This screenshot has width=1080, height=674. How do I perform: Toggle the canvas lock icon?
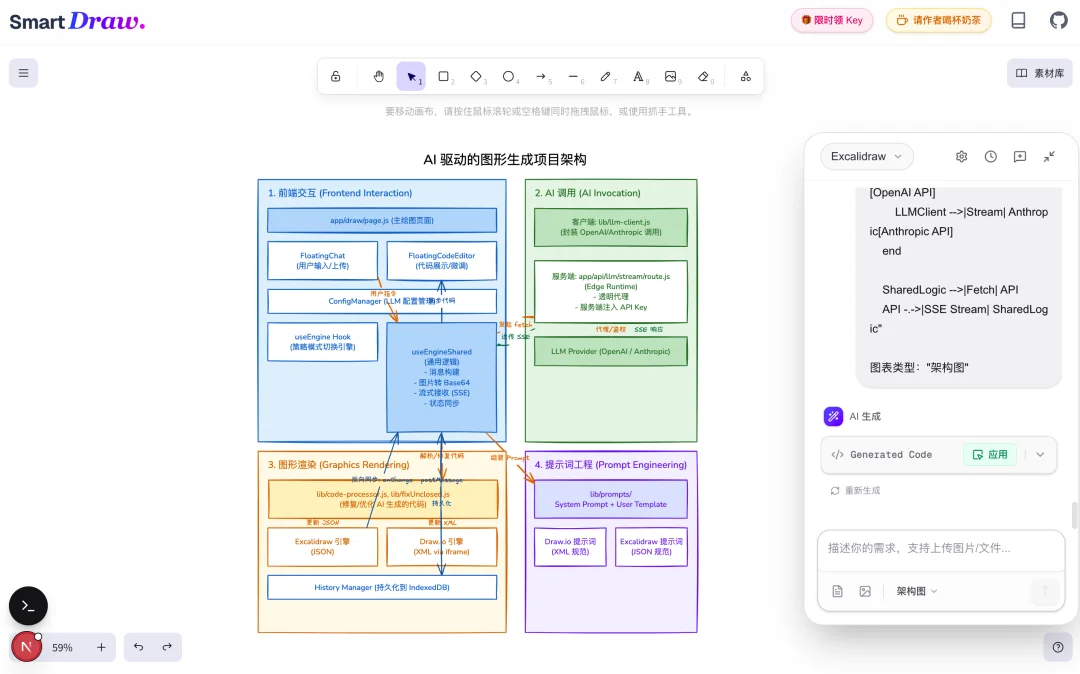pos(336,76)
